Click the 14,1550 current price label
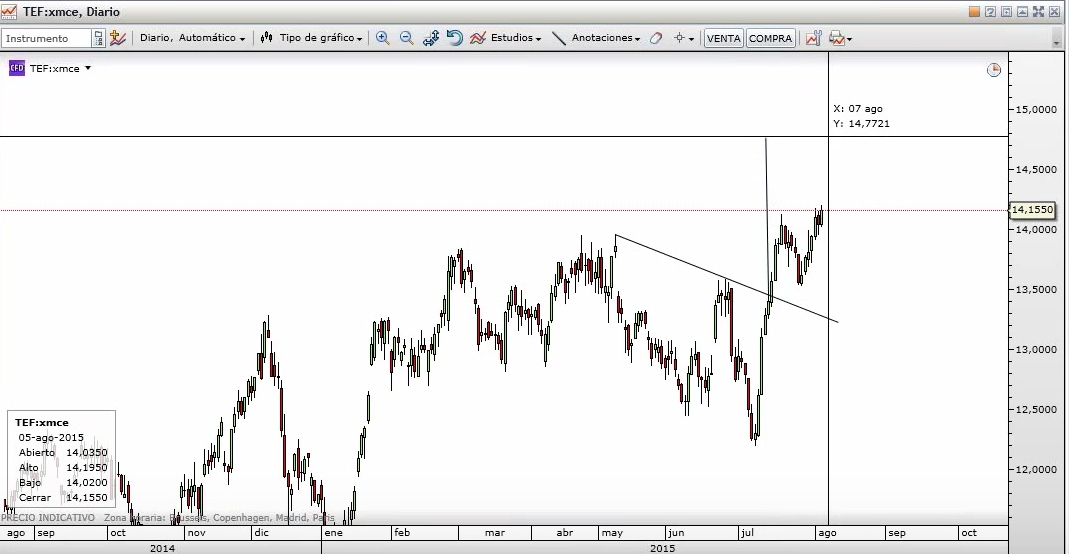This screenshot has width=1069, height=554. [1032, 209]
